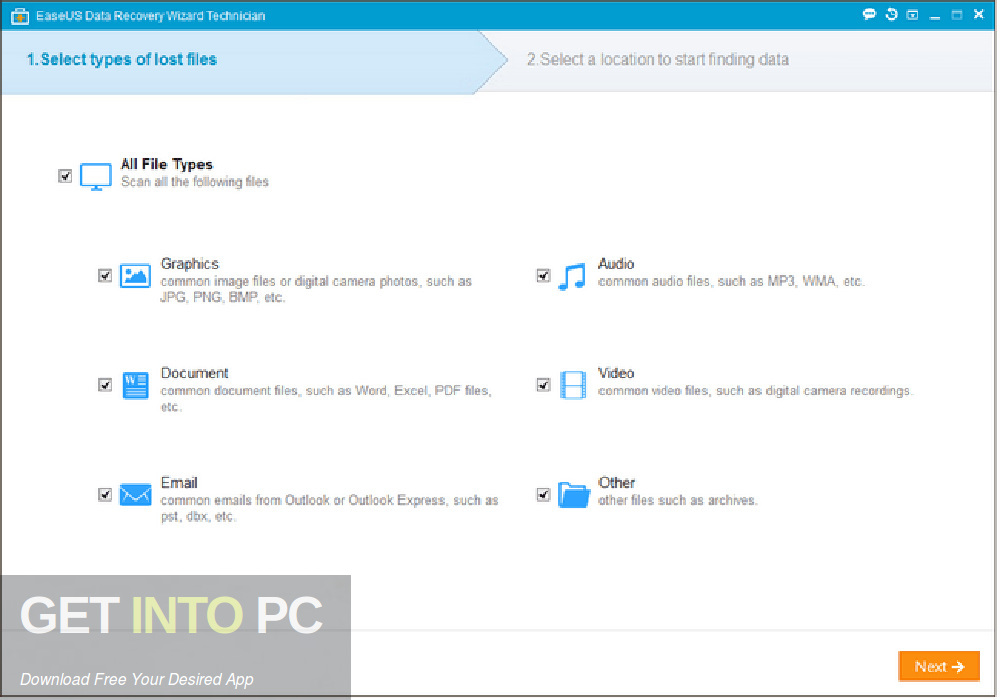This screenshot has width=1000, height=700.
Task: Click the 'Video' heading text
Action: [616, 373]
